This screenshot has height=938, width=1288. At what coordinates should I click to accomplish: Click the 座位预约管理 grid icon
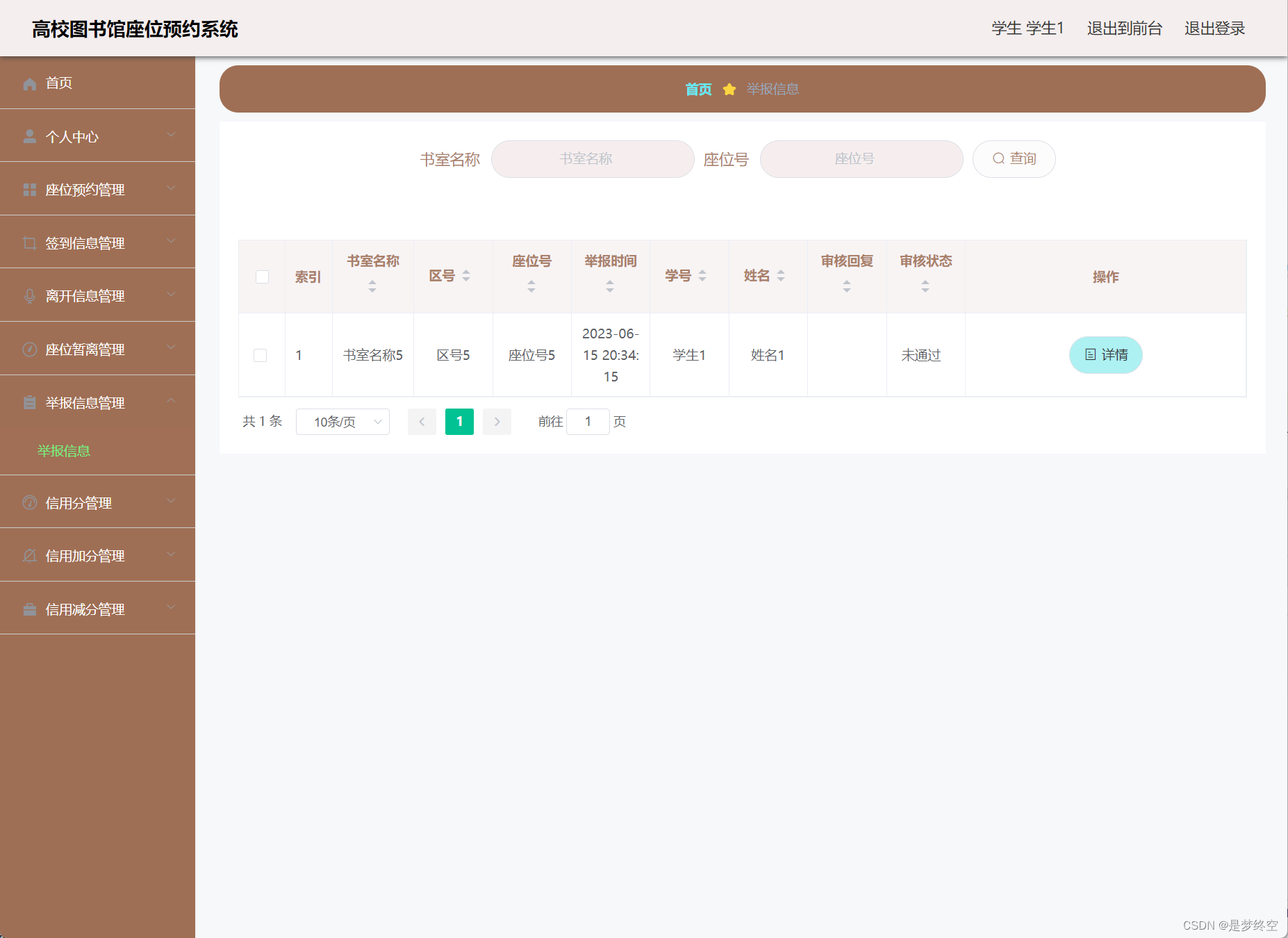pyautogui.click(x=29, y=189)
